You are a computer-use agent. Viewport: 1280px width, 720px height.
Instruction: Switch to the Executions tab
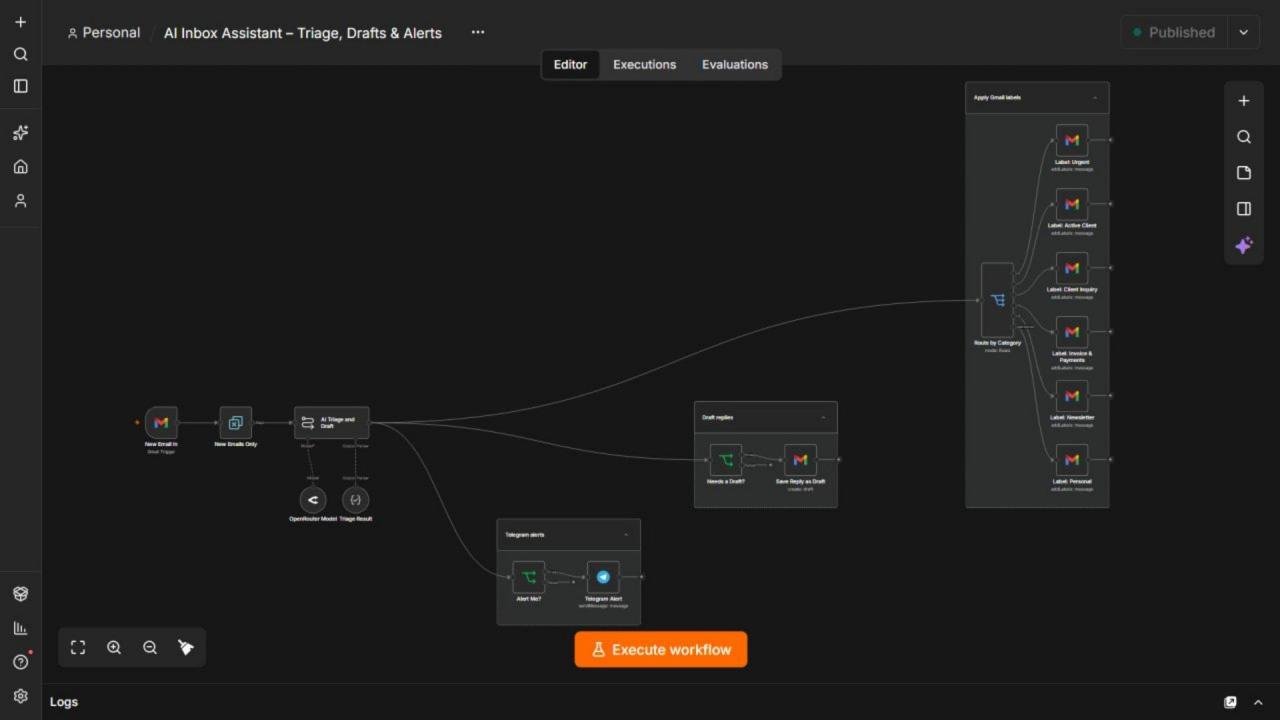[x=645, y=64]
